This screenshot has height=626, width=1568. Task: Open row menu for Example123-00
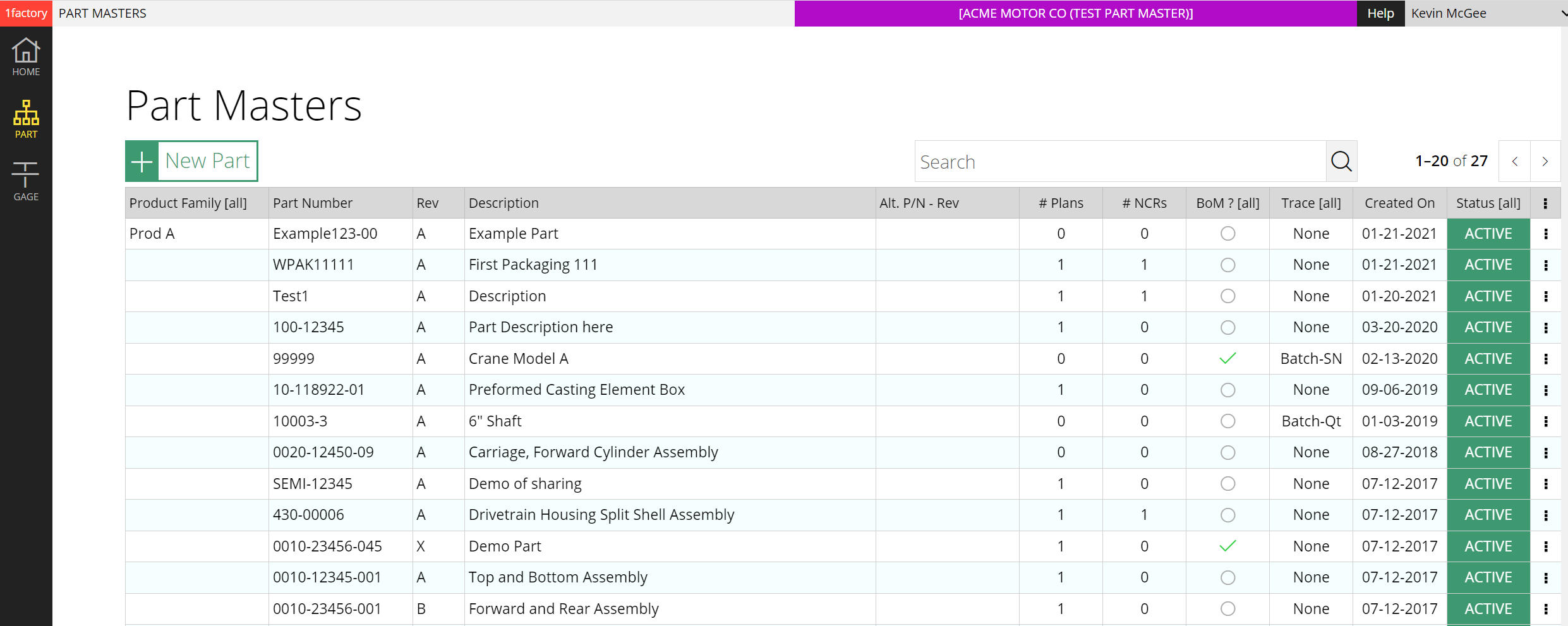pyautogui.click(x=1545, y=234)
